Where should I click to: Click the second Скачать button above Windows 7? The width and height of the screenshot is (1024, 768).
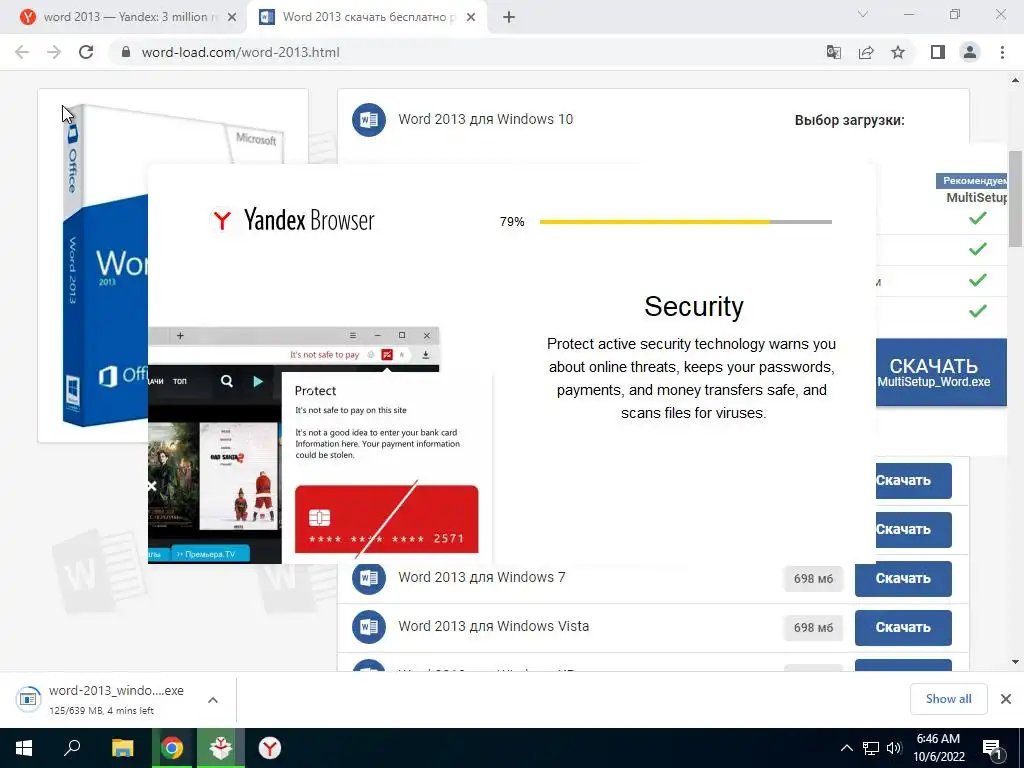(x=913, y=530)
